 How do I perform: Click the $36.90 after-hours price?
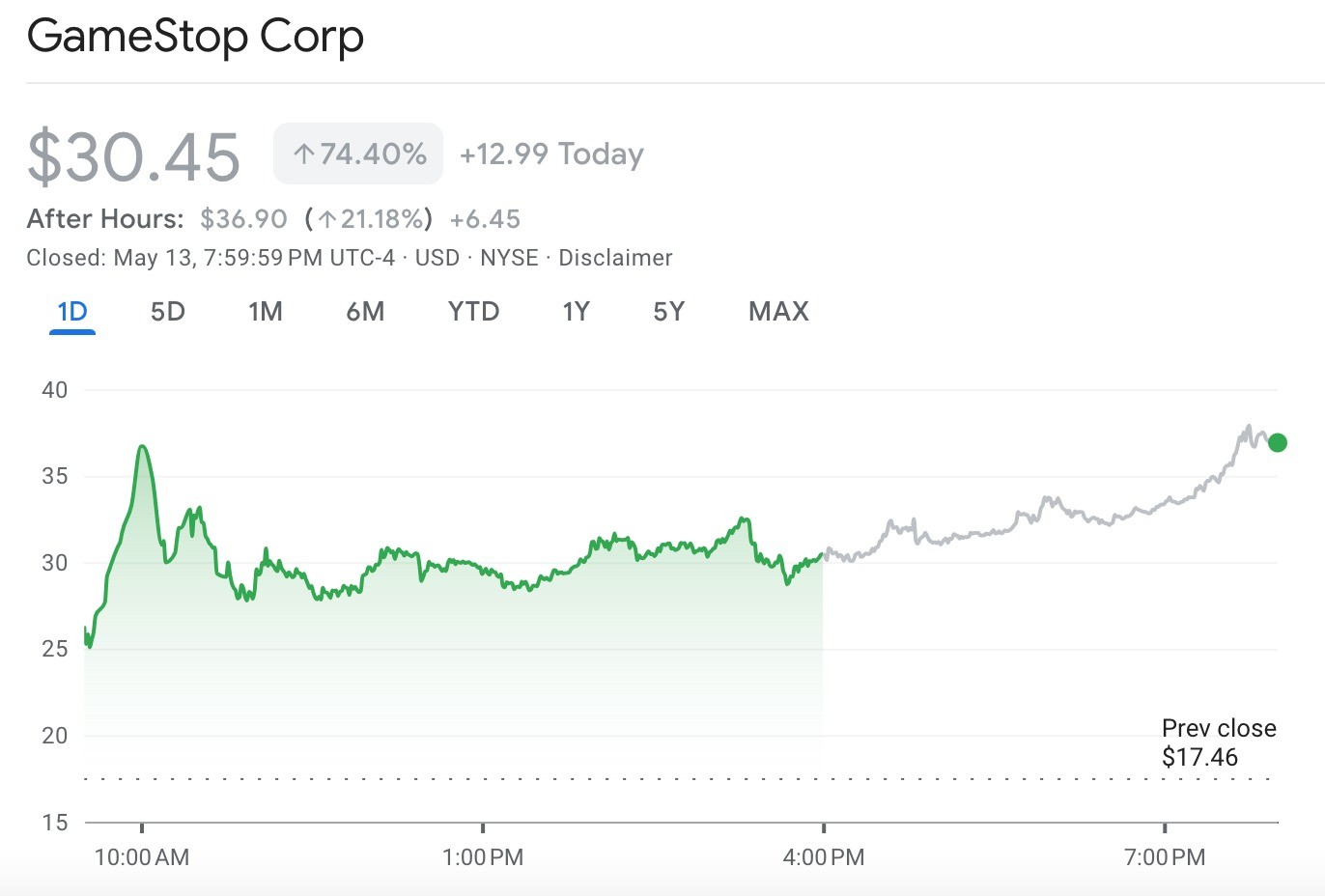pos(243,219)
